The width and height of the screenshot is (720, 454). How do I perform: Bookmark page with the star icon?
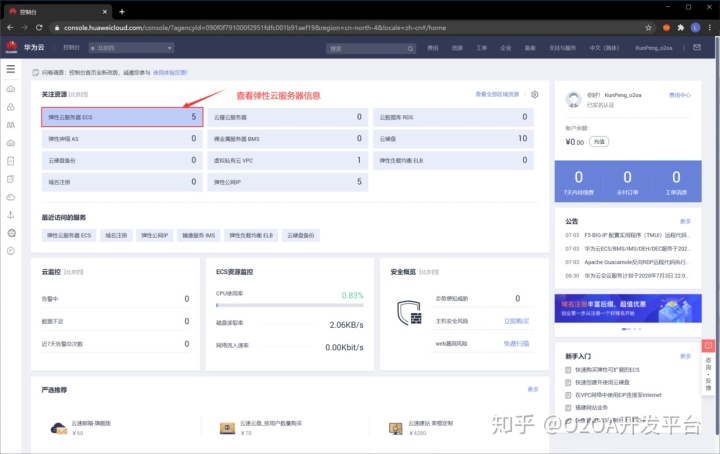point(648,28)
